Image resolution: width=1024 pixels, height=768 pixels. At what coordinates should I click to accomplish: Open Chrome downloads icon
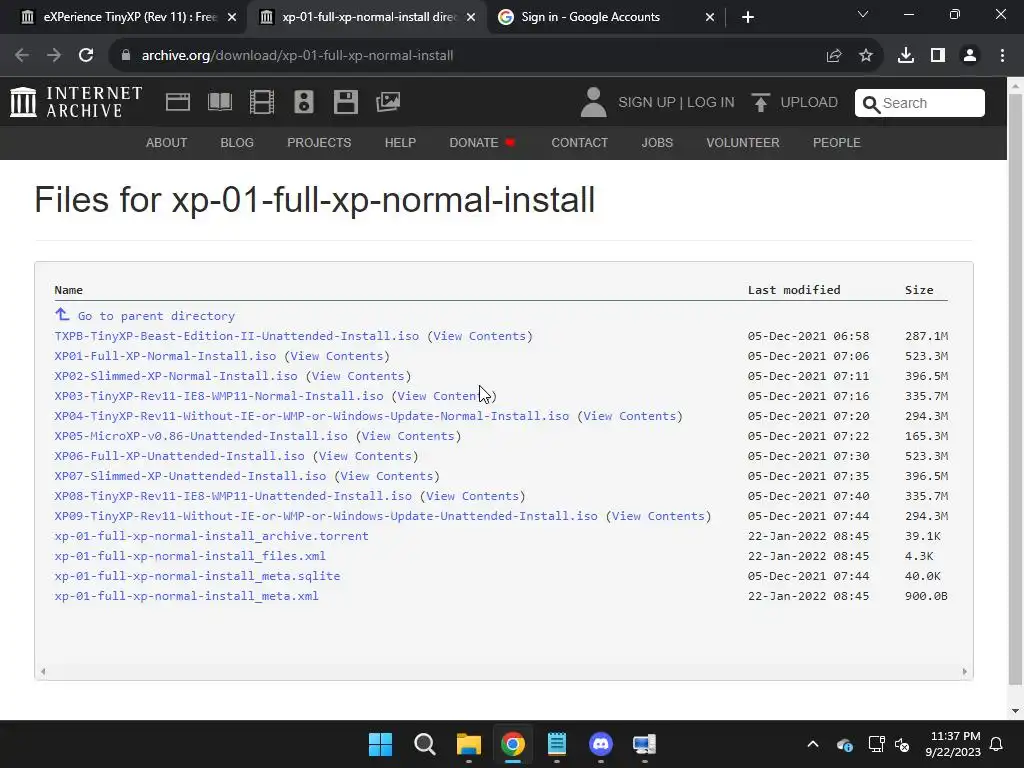point(906,56)
